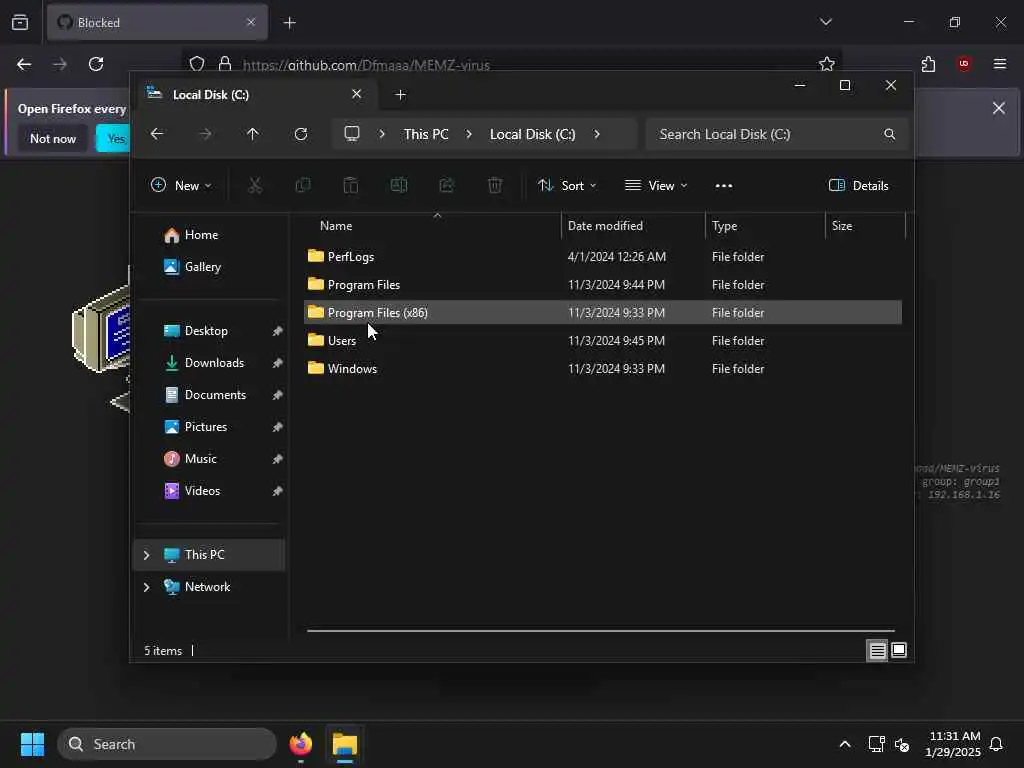Image resolution: width=1024 pixels, height=768 pixels.
Task: Expand the This PC tree node
Action: pos(146,555)
